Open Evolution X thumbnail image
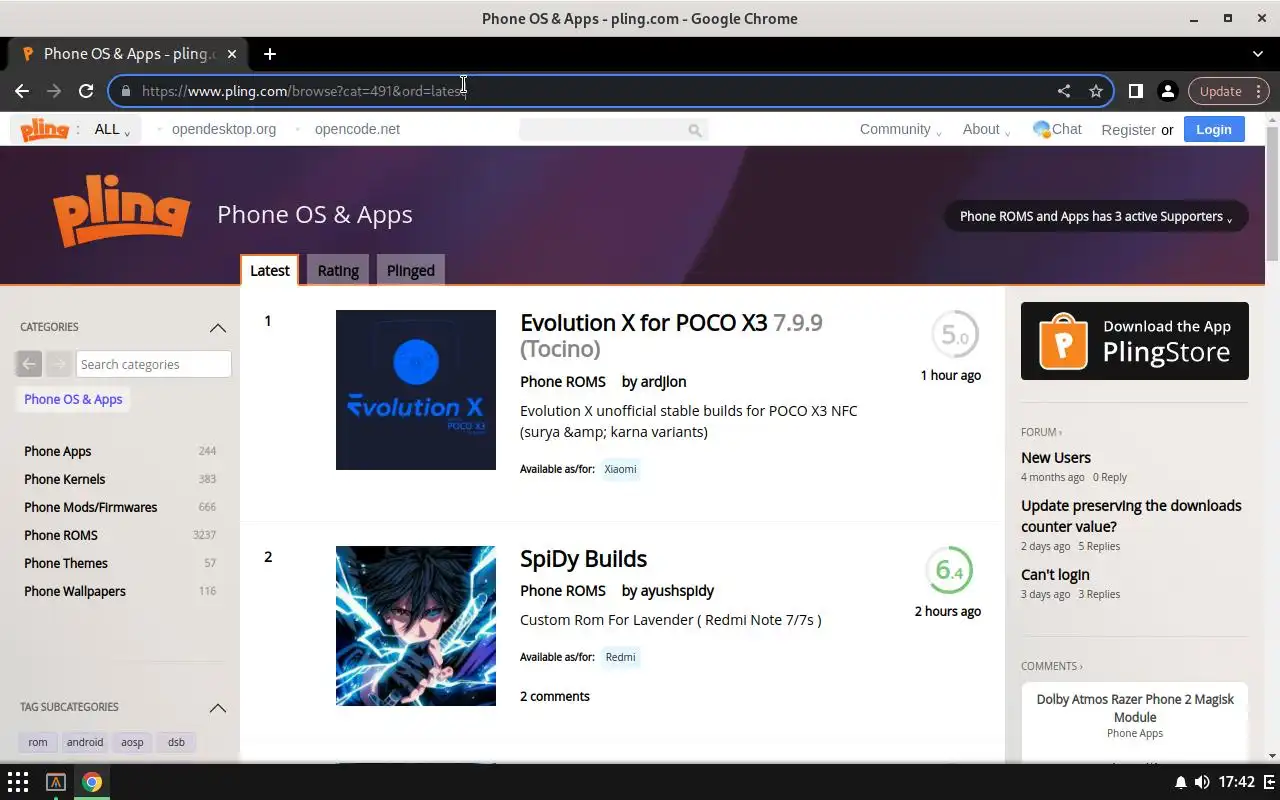 point(416,390)
